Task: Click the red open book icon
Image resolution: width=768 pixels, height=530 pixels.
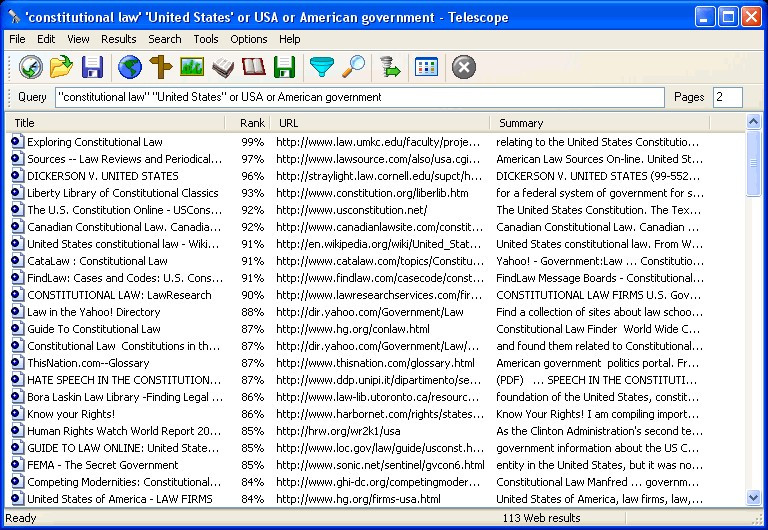Action: pos(254,67)
